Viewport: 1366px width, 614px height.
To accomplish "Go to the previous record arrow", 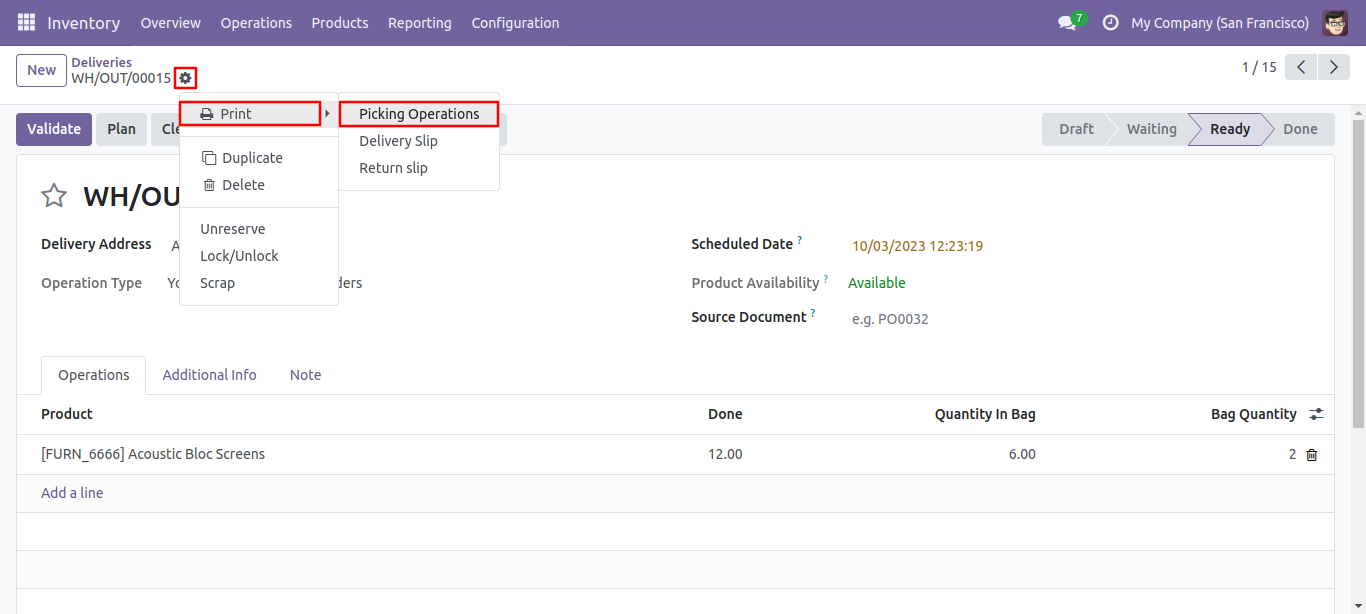I will tap(1301, 67).
